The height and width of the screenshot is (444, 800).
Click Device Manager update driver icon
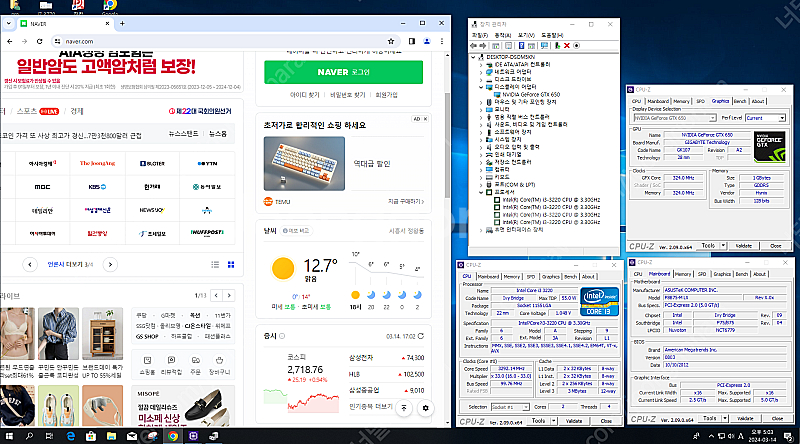558,46
